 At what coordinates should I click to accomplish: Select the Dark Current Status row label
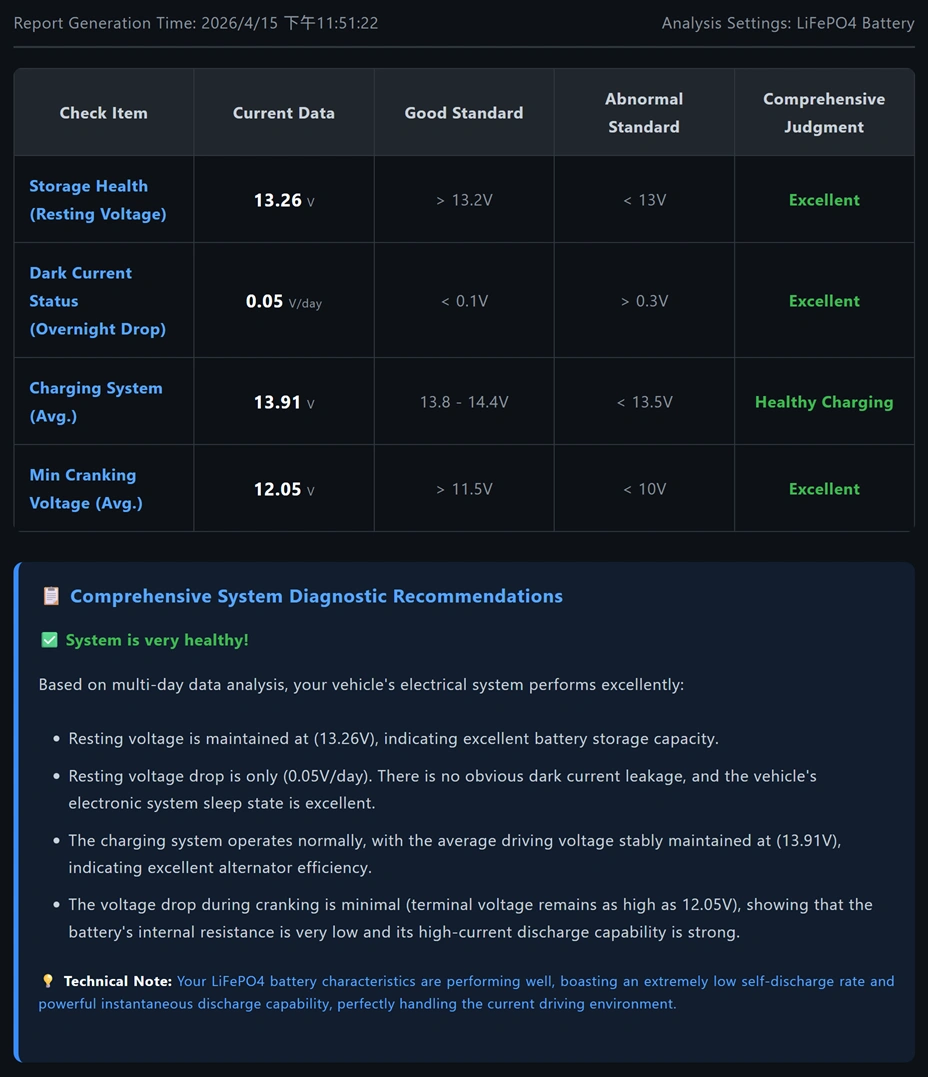click(x=97, y=301)
